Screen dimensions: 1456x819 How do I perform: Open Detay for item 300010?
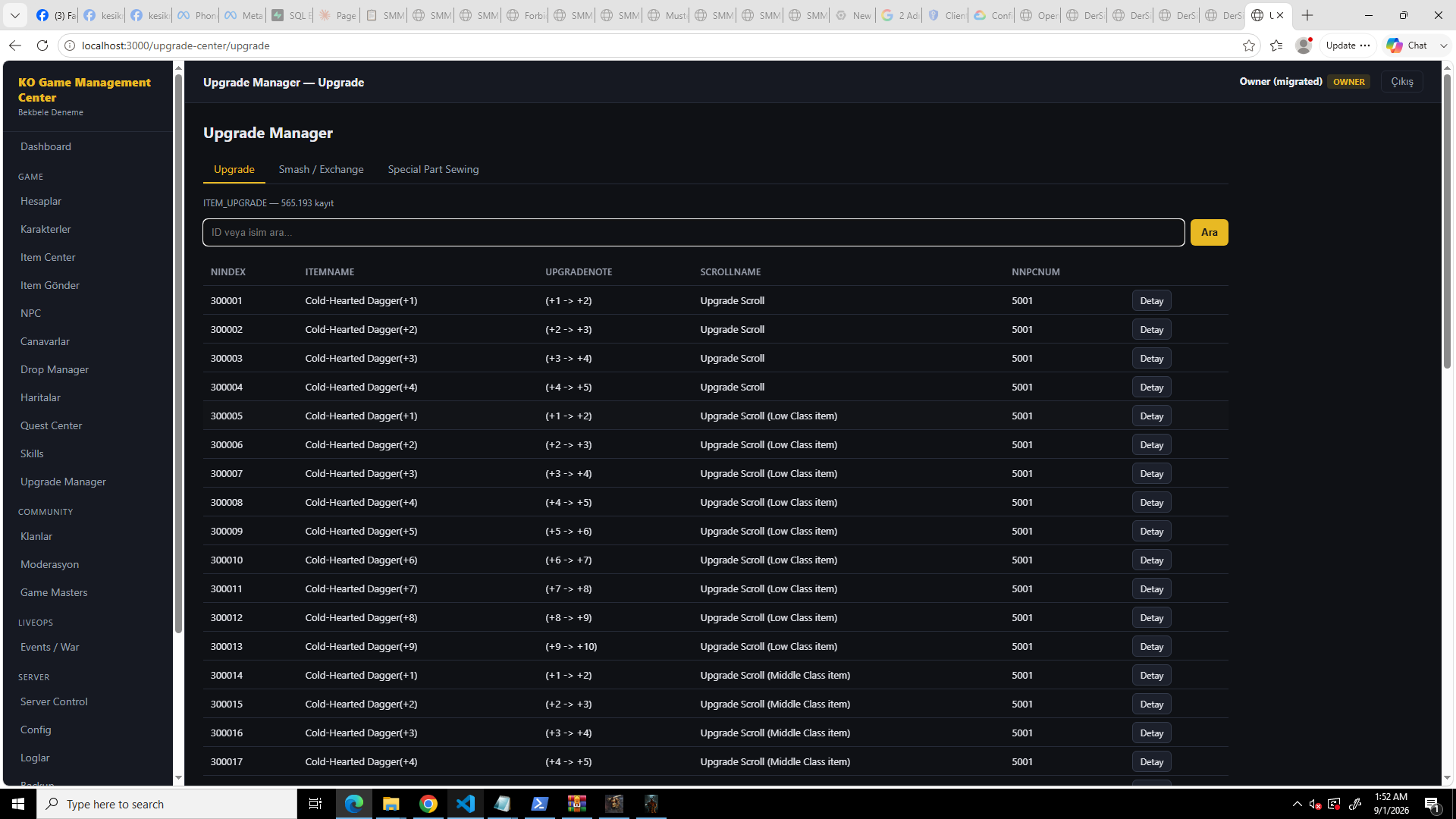tap(1151, 560)
